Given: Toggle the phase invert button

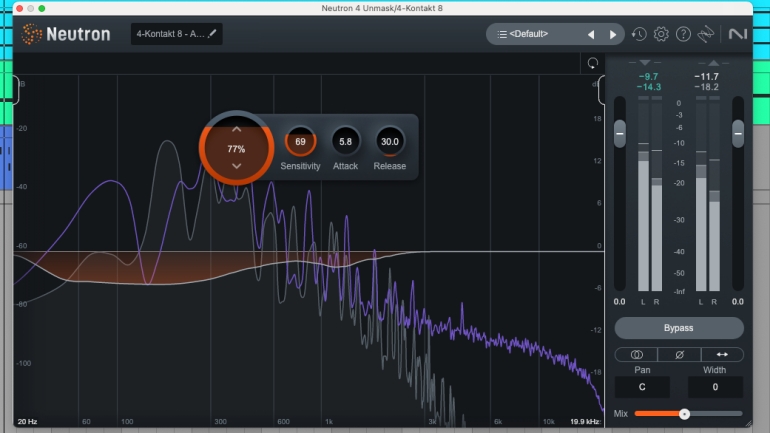Looking at the screenshot, I should (x=679, y=354).
